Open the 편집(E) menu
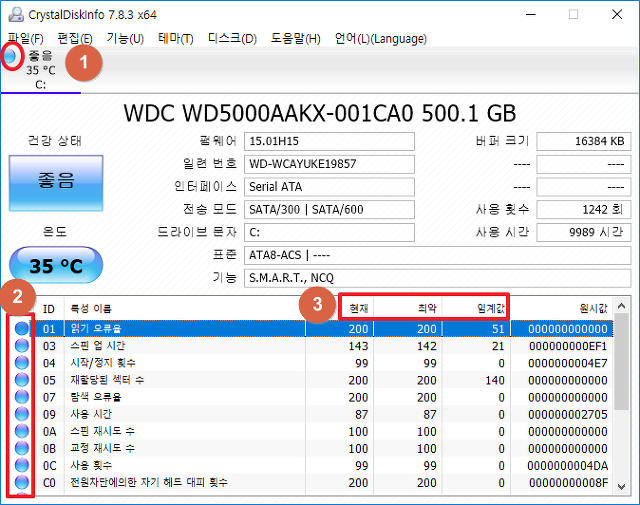 75,39
